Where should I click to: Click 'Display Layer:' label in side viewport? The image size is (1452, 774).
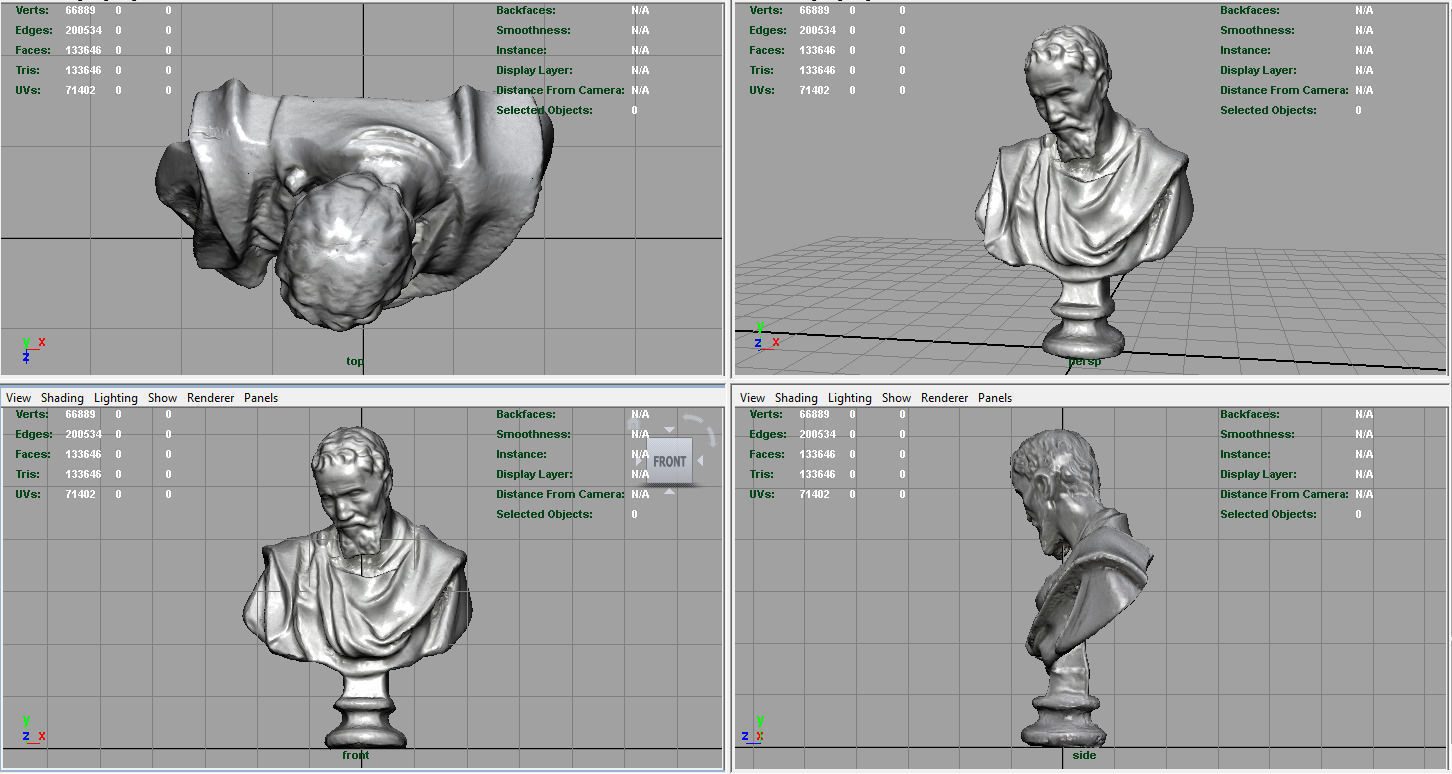point(1258,474)
